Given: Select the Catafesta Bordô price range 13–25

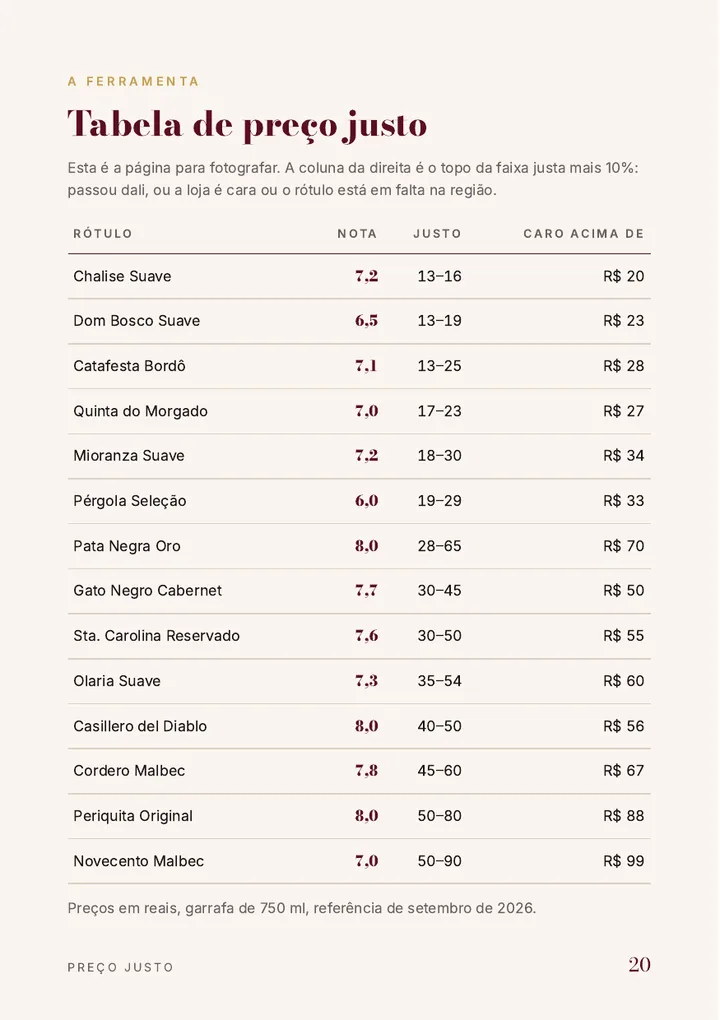Looking at the screenshot, I should 440,366.
